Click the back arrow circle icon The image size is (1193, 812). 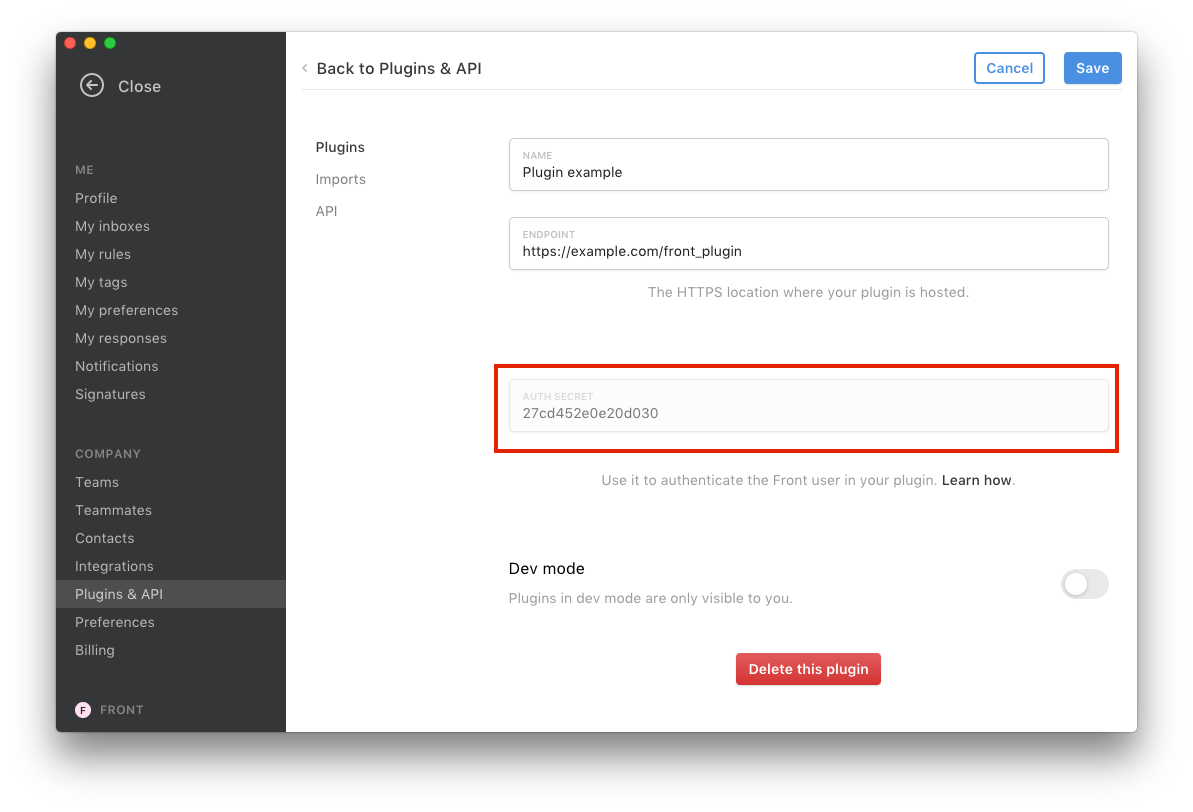pos(92,85)
